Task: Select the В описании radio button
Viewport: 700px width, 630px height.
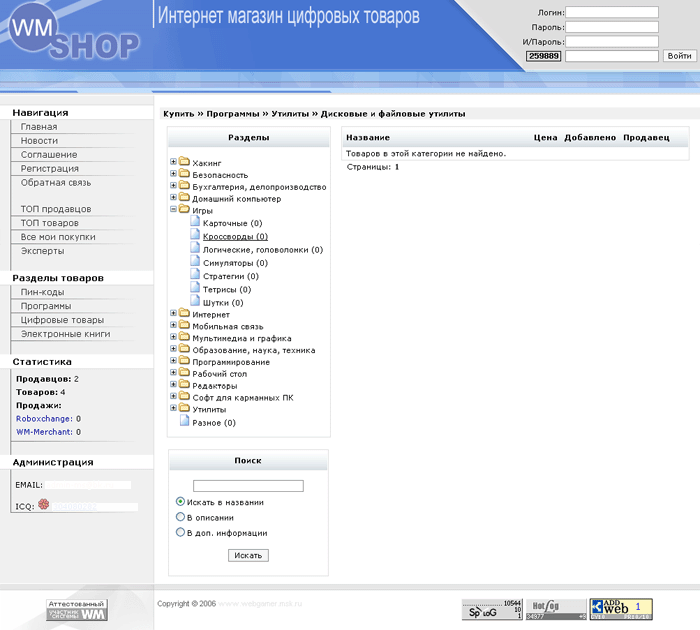Action: point(180,517)
